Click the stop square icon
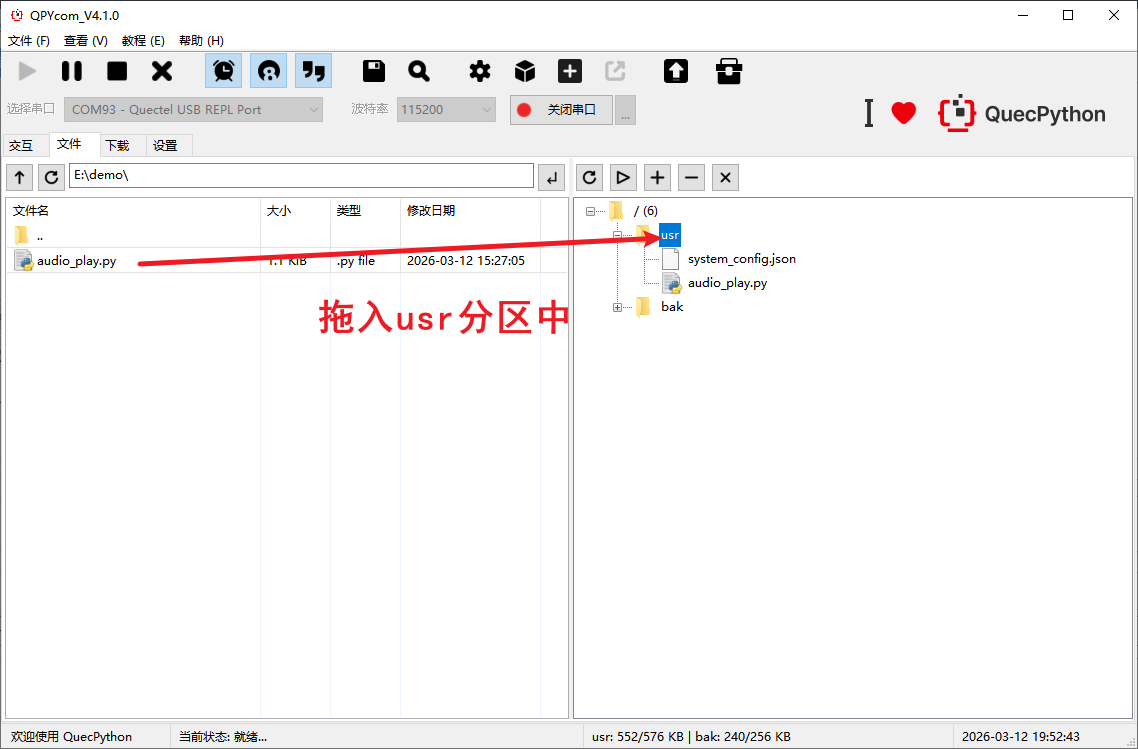Viewport: 1138px width, 749px height. click(117, 71)
